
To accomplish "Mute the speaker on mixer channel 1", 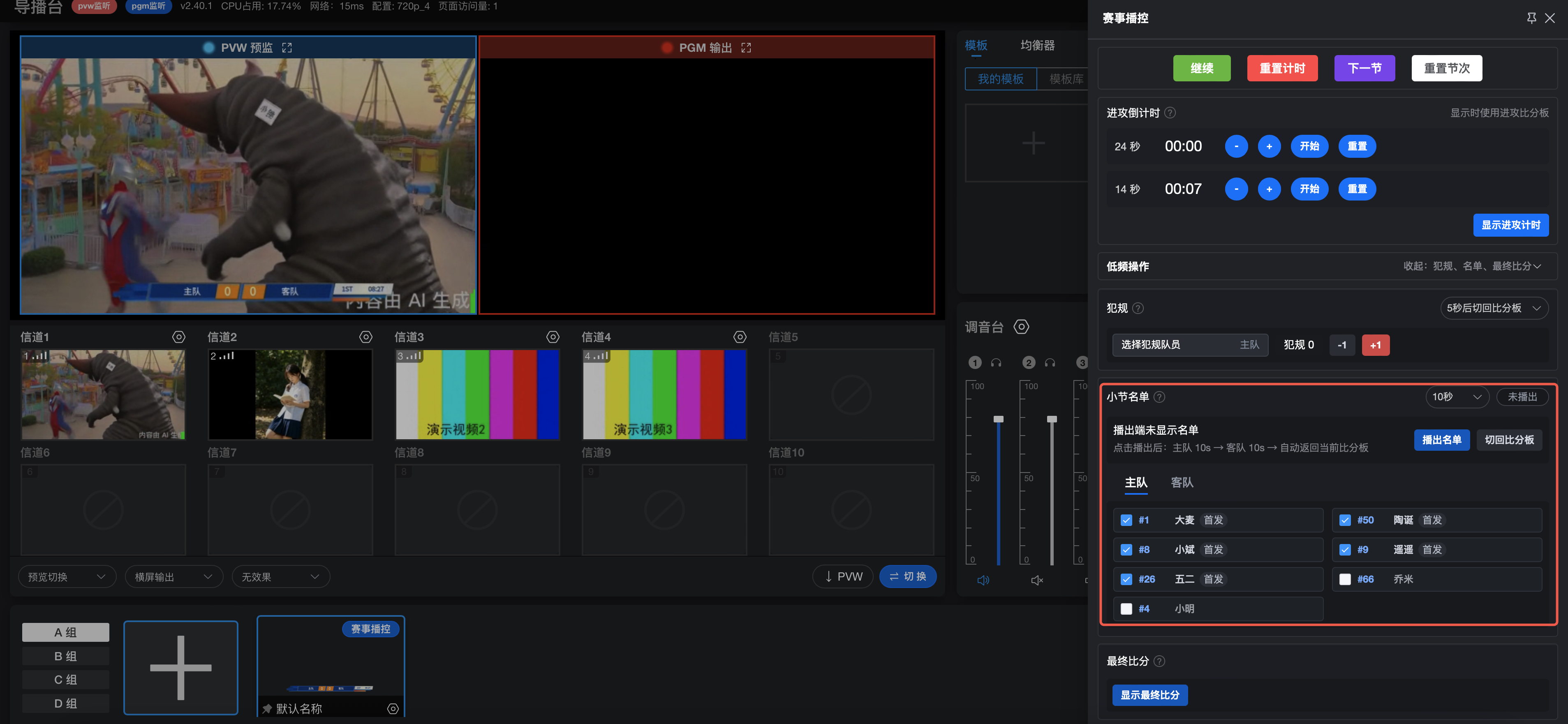I will pyautogui.click(x=983, y=580).
